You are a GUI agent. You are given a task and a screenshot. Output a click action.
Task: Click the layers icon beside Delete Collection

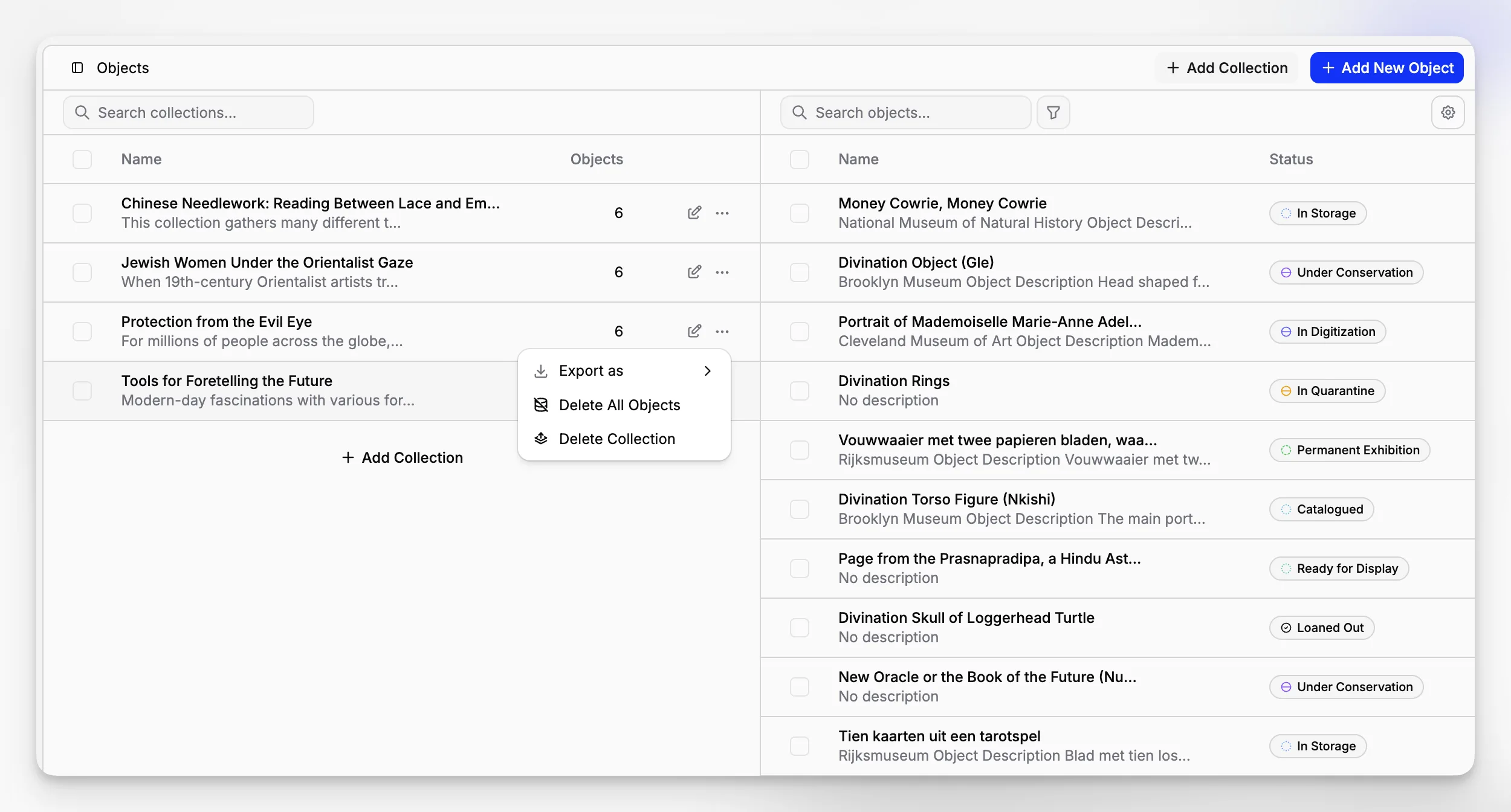(x=541, y=439)
